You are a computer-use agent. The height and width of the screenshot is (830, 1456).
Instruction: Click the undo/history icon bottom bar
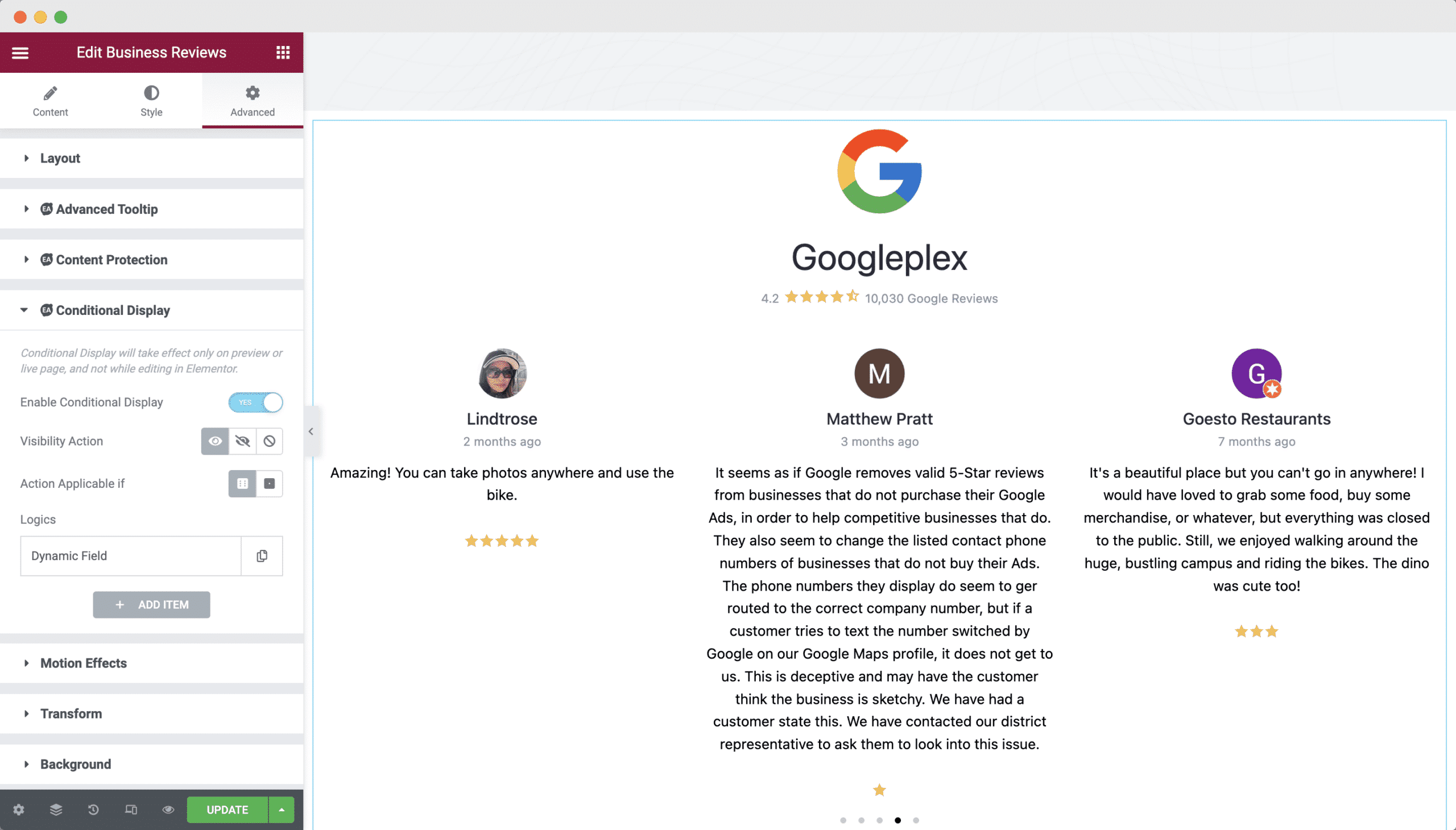click(93, 809)
